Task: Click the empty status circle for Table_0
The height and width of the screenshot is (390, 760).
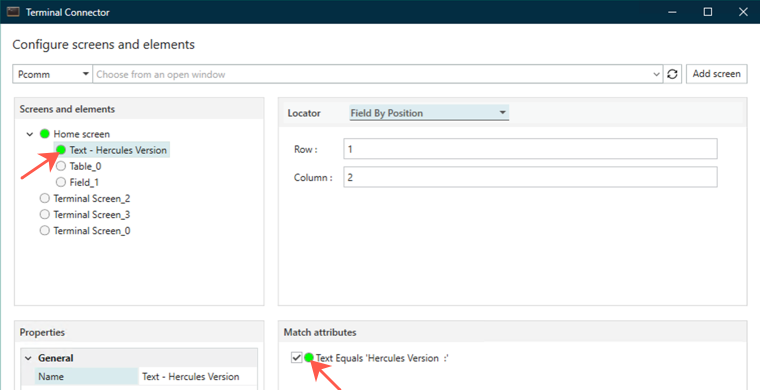Action: [x=61, y=166]
